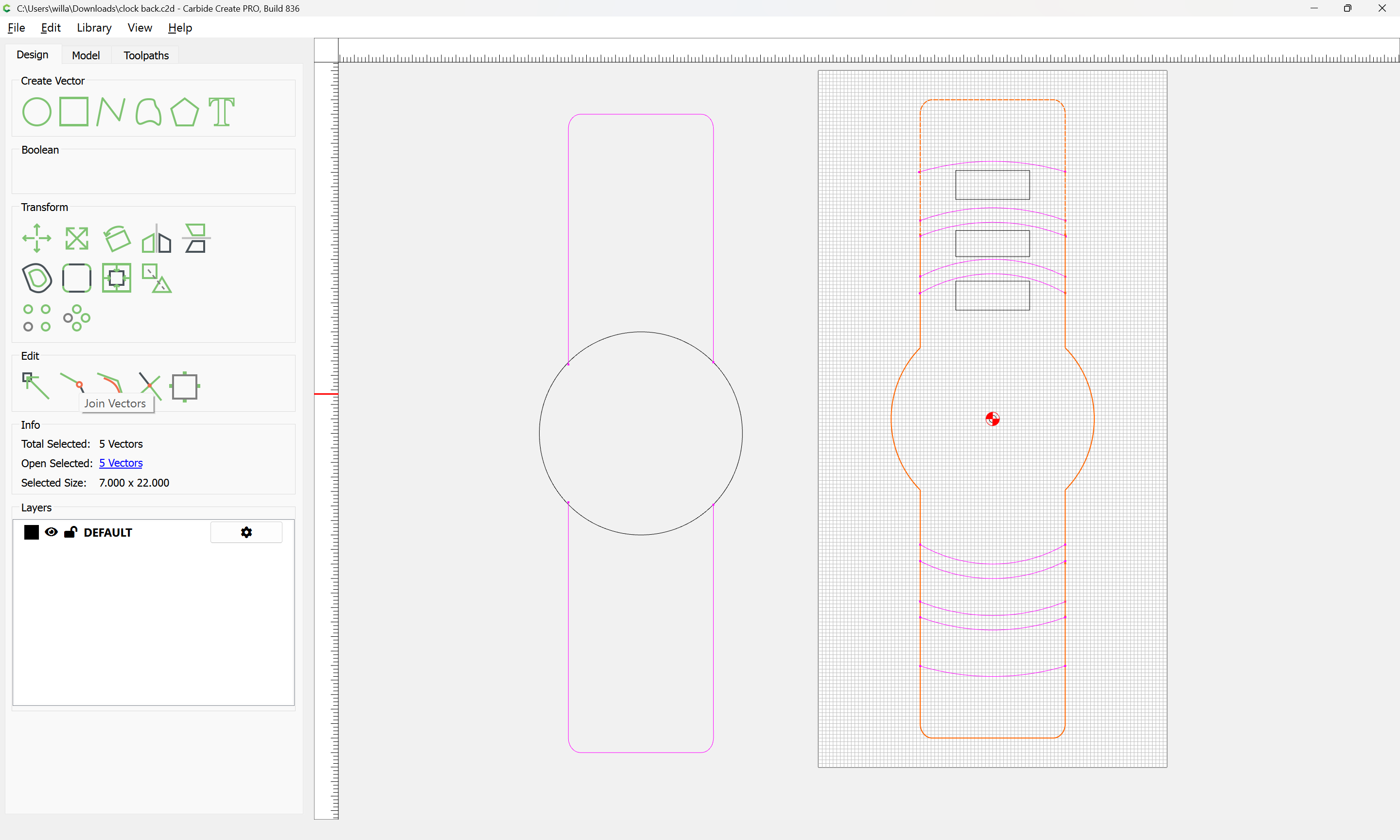Select the Text creation tool
Viewport: 1400px width, 840px height.
tap(221, 111)
